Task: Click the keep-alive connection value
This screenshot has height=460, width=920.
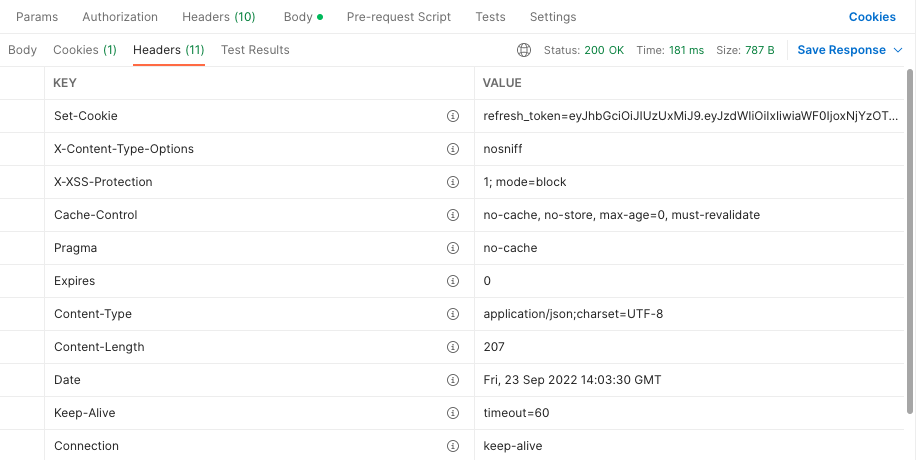Action: [513, 446]
